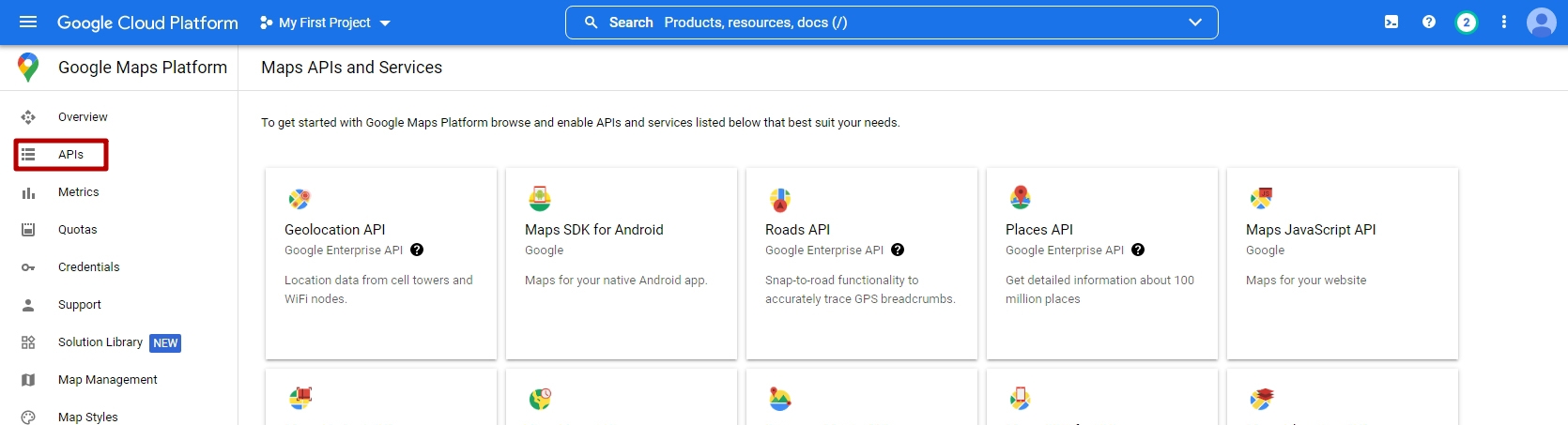Open the Maps JavaScript API card
The image size is (1568, 425).
(1343, 264)
